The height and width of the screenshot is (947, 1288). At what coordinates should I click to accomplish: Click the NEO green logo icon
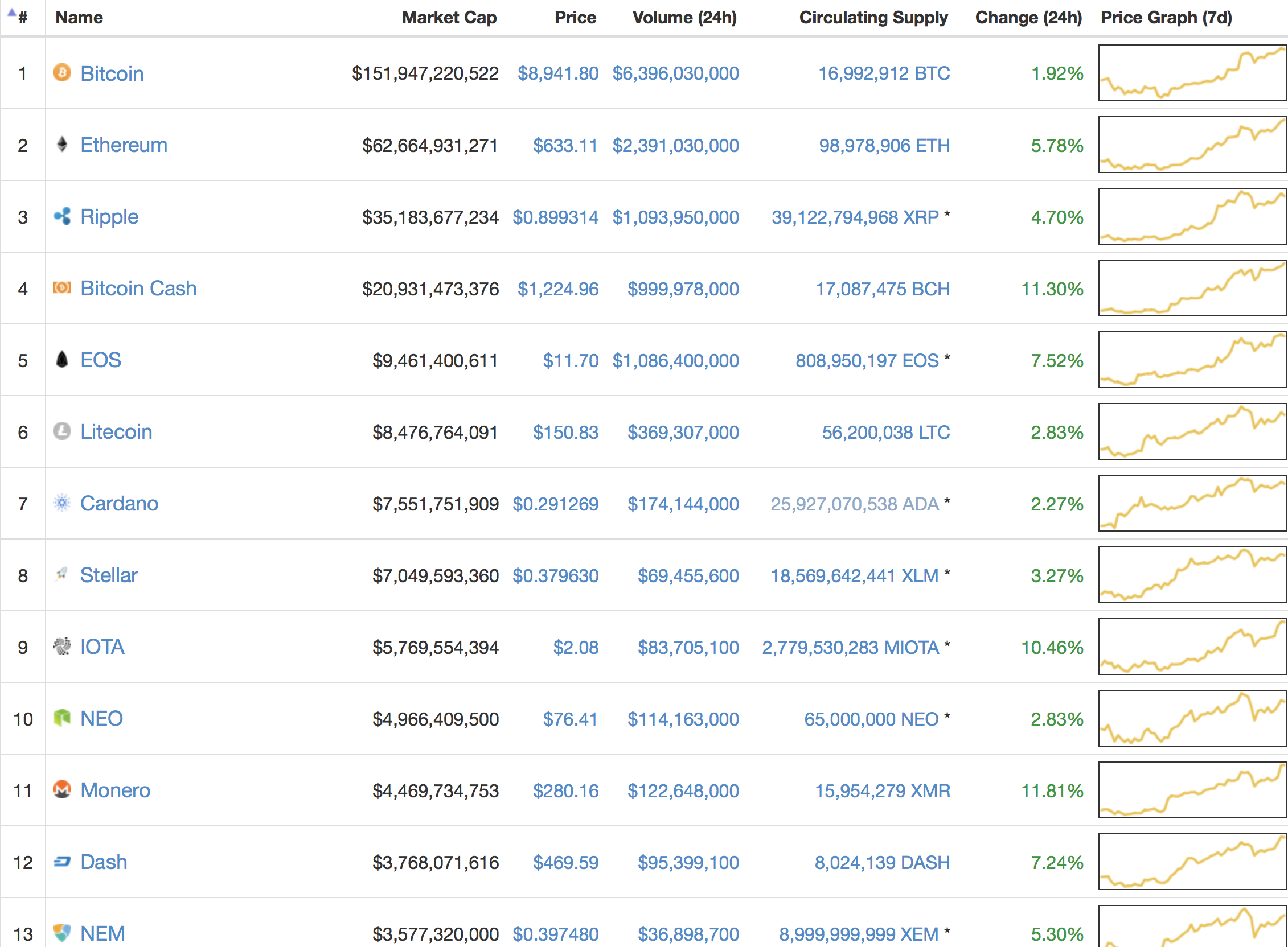pos(62,718)
